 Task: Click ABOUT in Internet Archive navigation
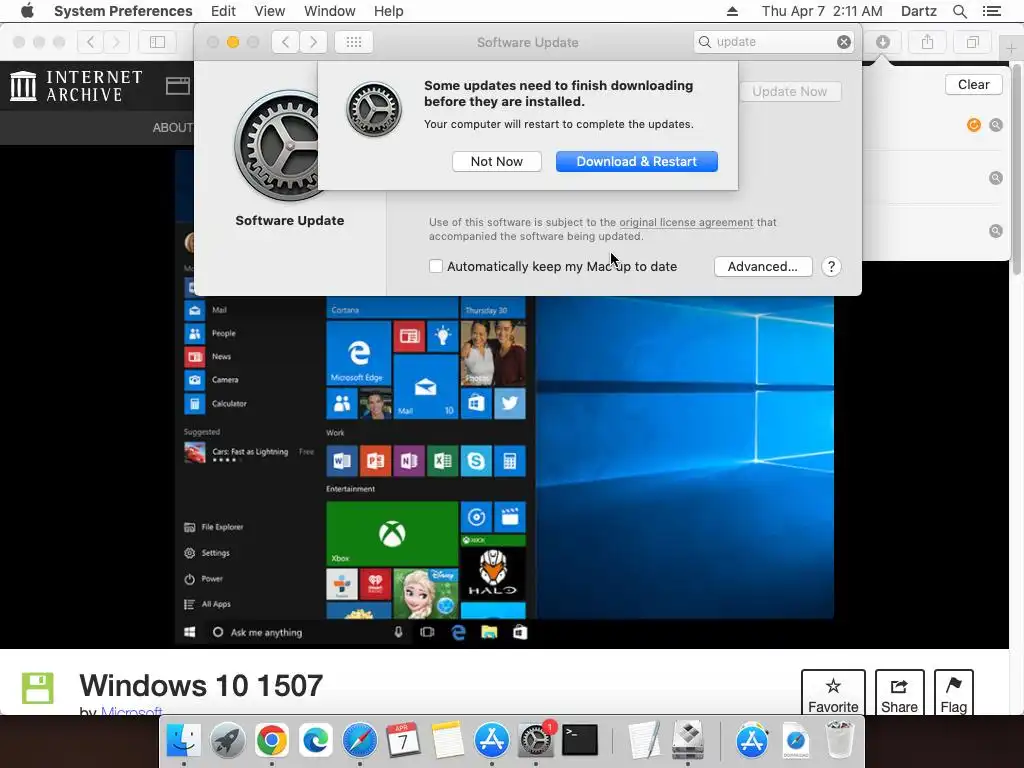tap(172, 128)
